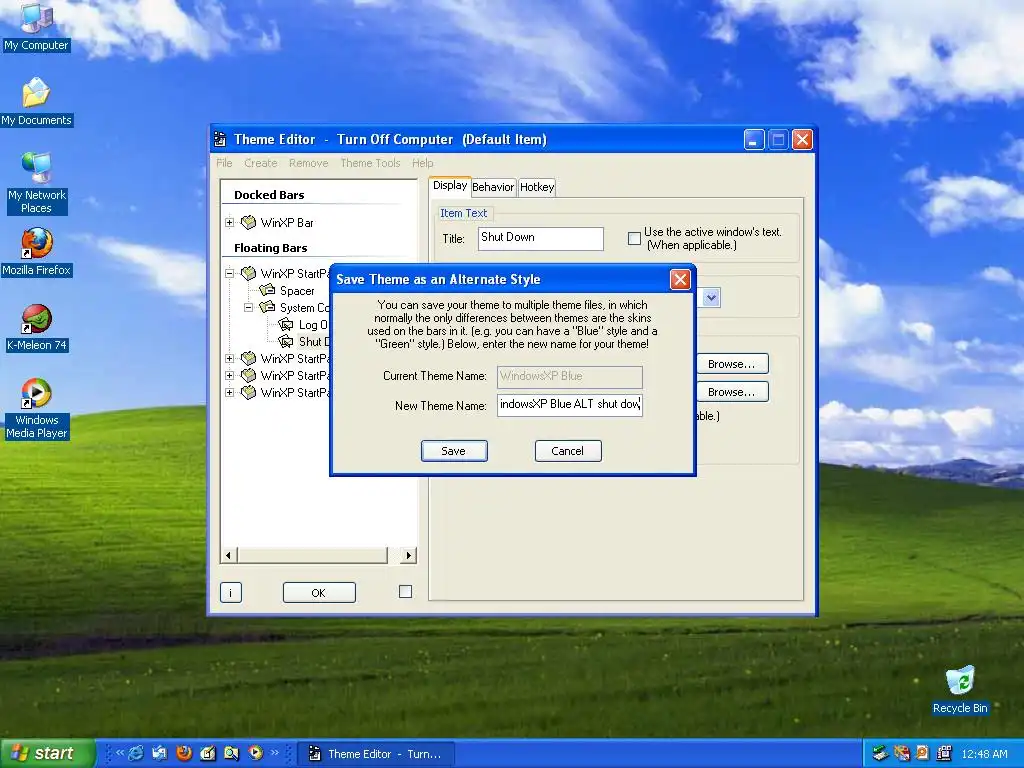Click the Safely Remove Hardware tray icon
Screen dimensions: 1024x768
pos(880,754)
